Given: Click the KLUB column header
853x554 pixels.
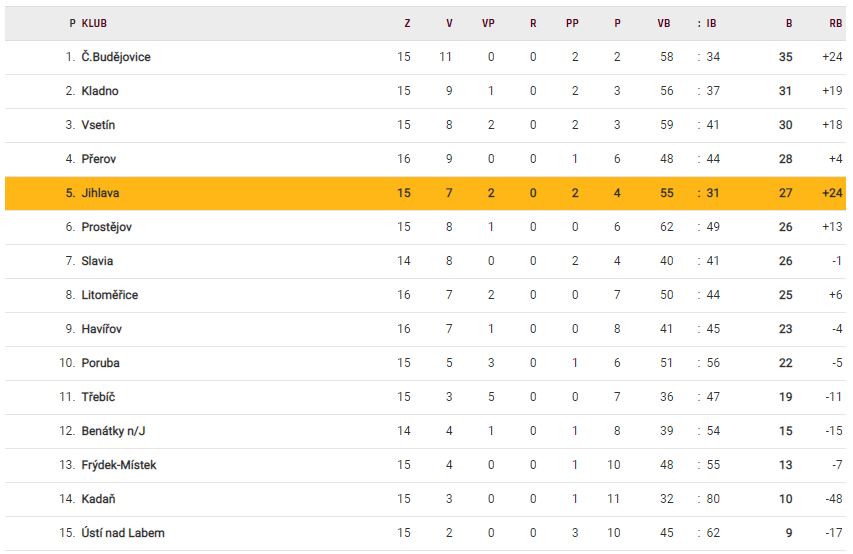Looking at the screenshot, I should coord(94,23).
